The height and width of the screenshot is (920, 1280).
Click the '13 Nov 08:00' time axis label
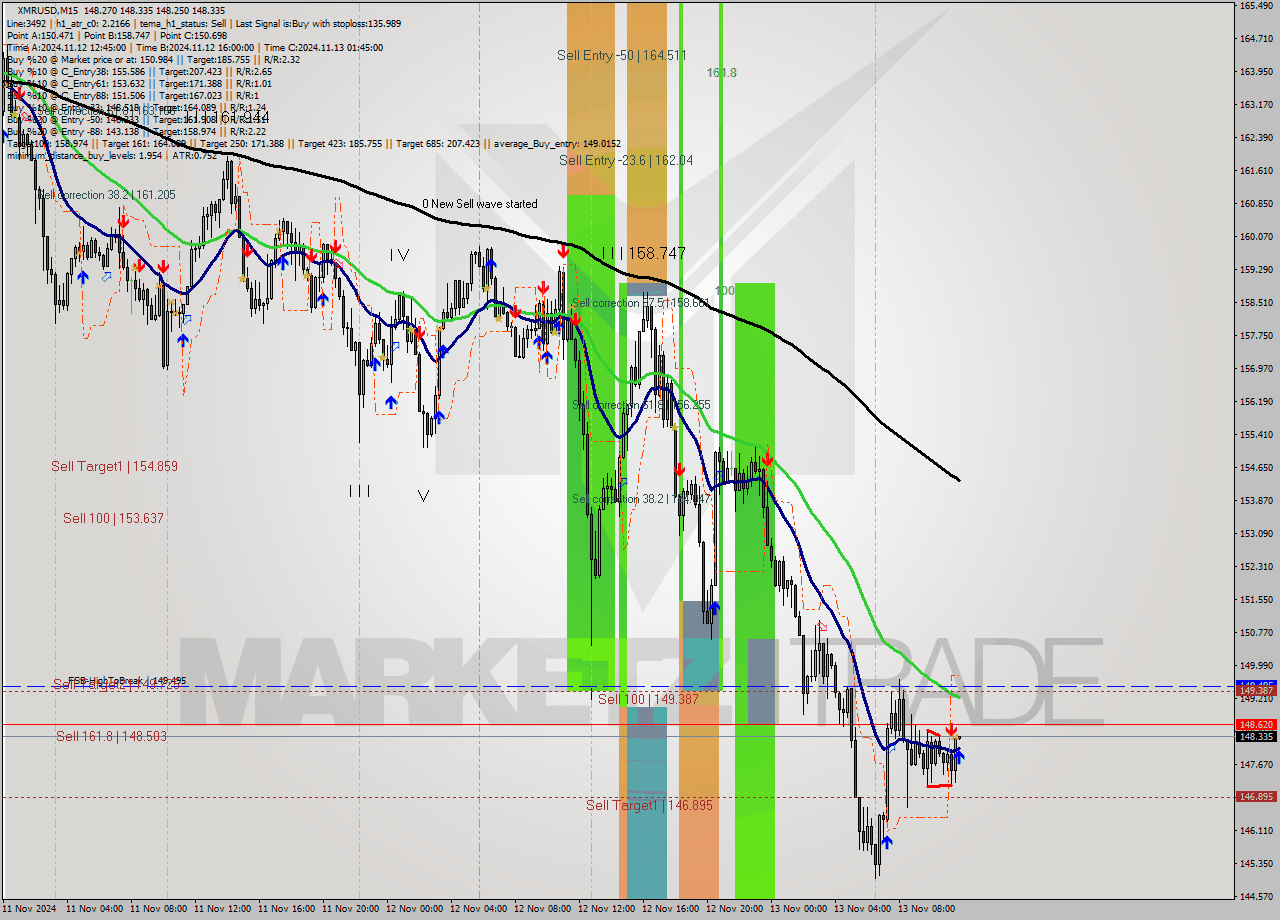[x=926, y=909]
